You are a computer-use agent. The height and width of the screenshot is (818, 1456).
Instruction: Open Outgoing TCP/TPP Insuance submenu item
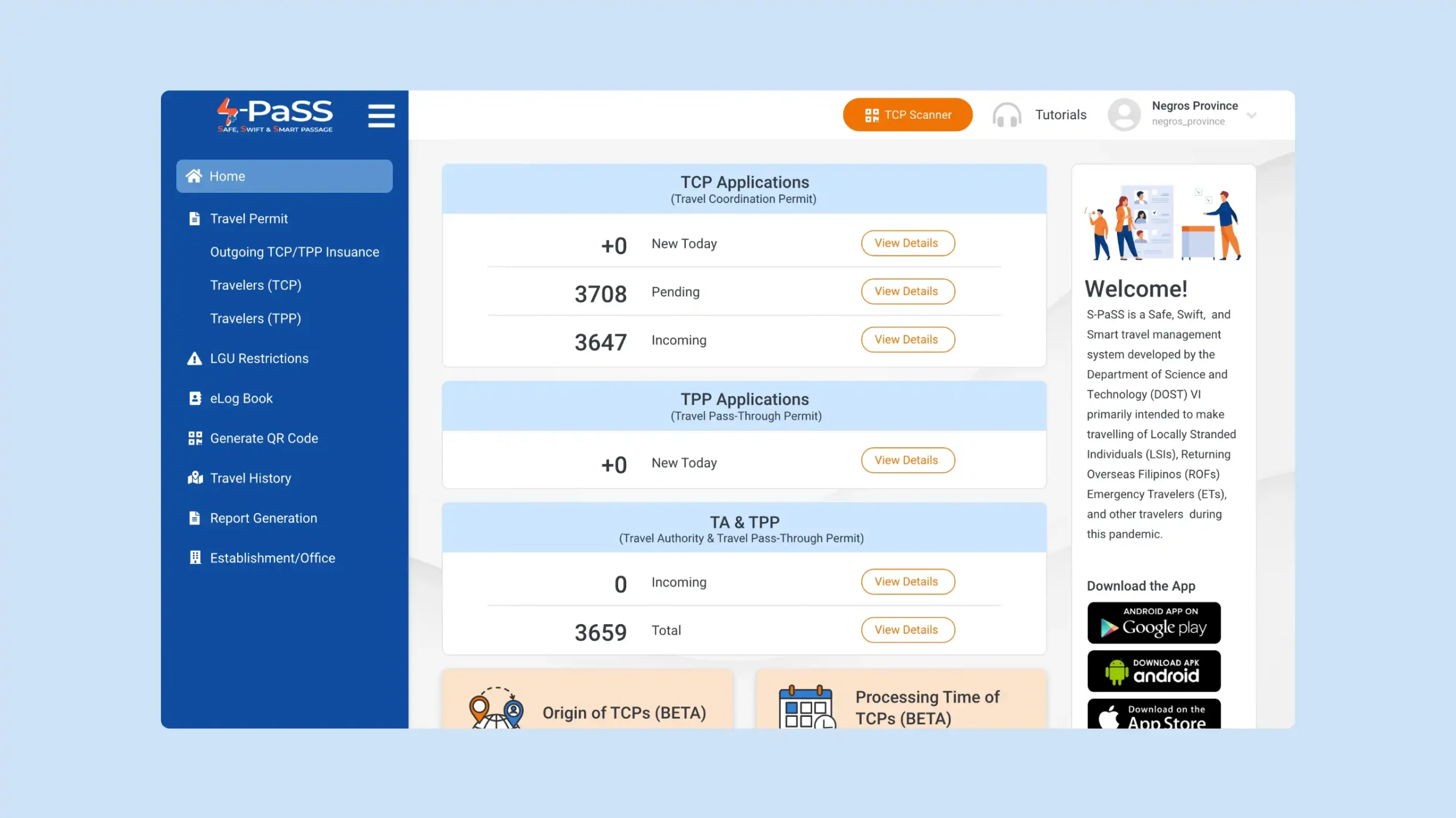(294, 252)
